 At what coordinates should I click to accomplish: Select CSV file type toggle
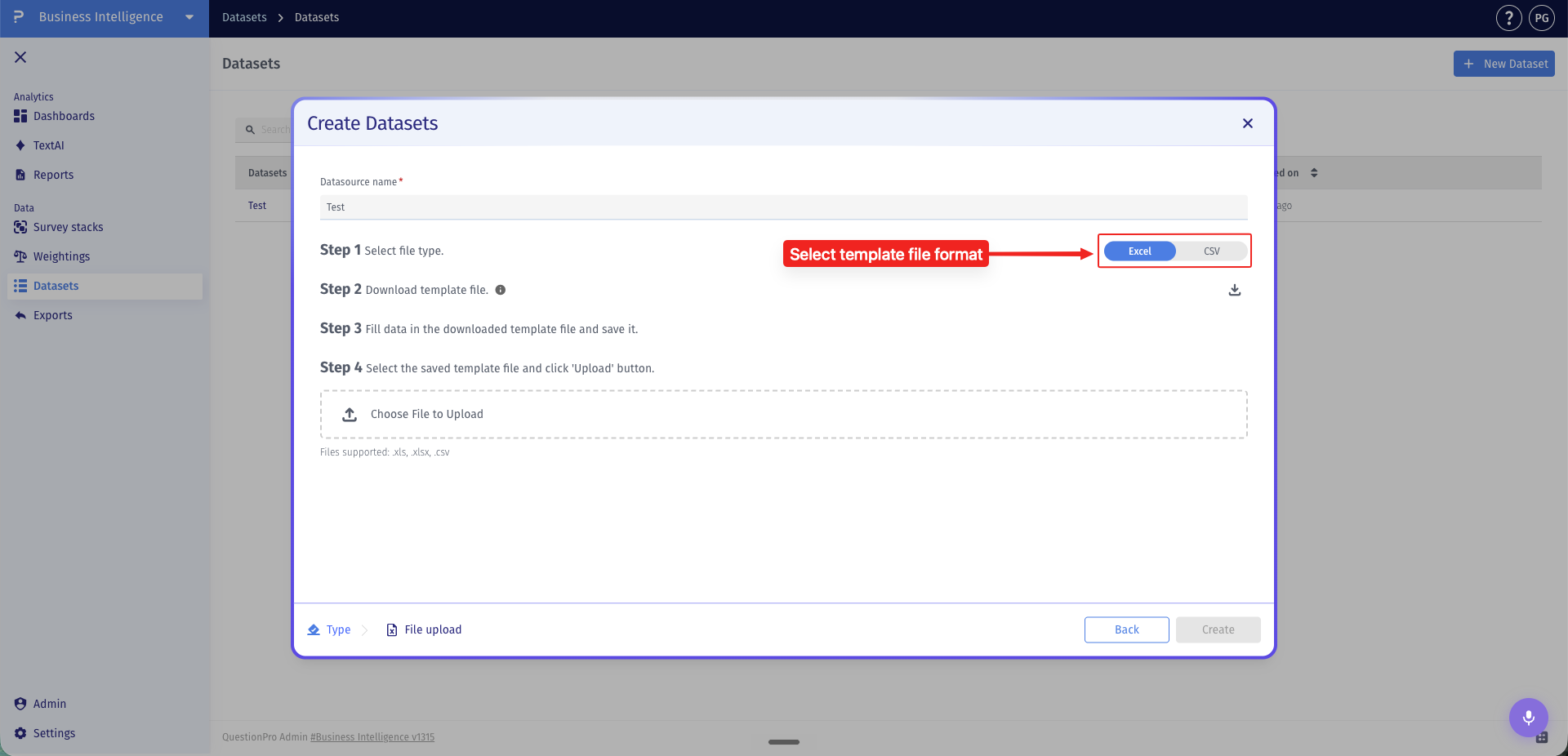pos(1212,251)
